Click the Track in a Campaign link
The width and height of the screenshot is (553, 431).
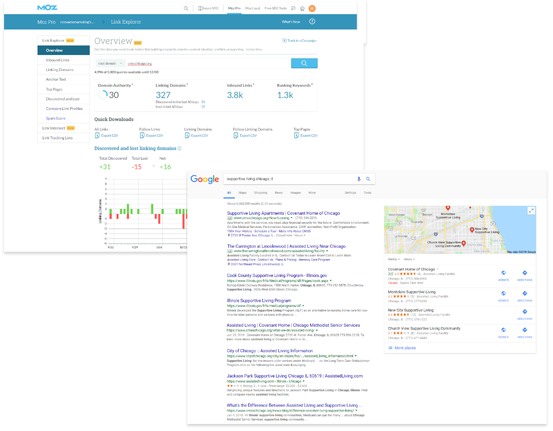coord(299,41)
